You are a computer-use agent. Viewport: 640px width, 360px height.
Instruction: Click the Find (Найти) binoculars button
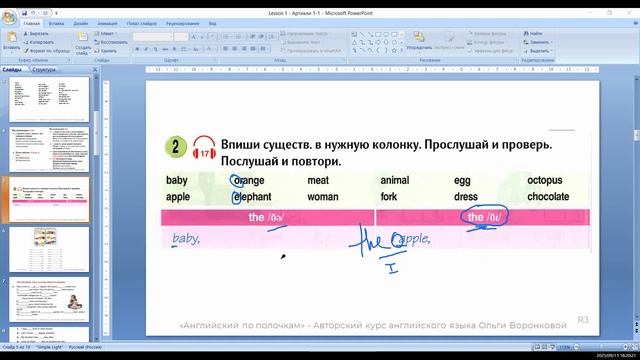533,33
